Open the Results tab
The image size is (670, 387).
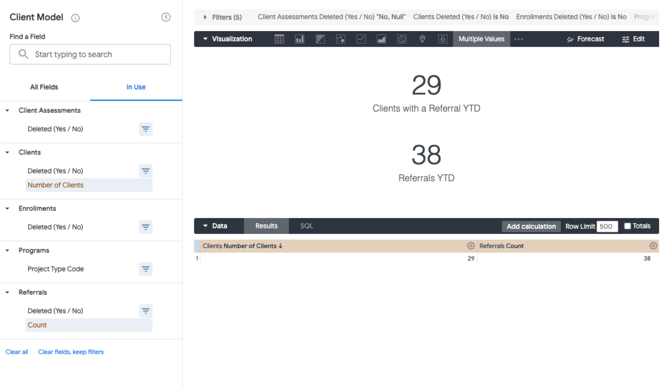266,226
